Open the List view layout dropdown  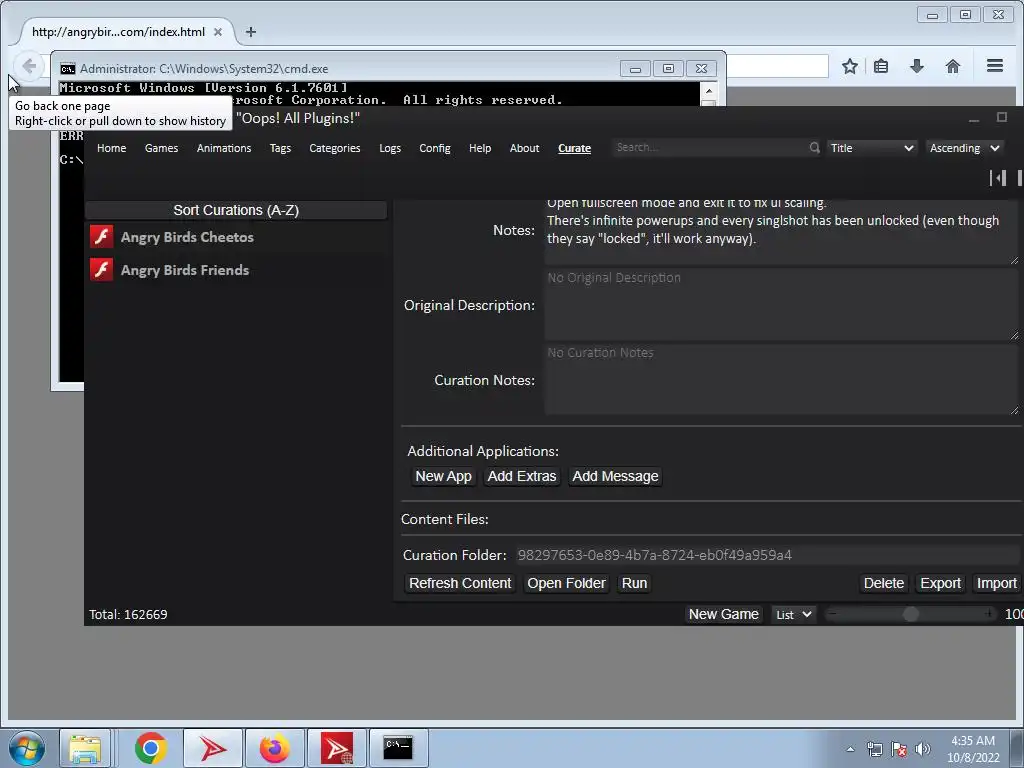coord(793,614)
